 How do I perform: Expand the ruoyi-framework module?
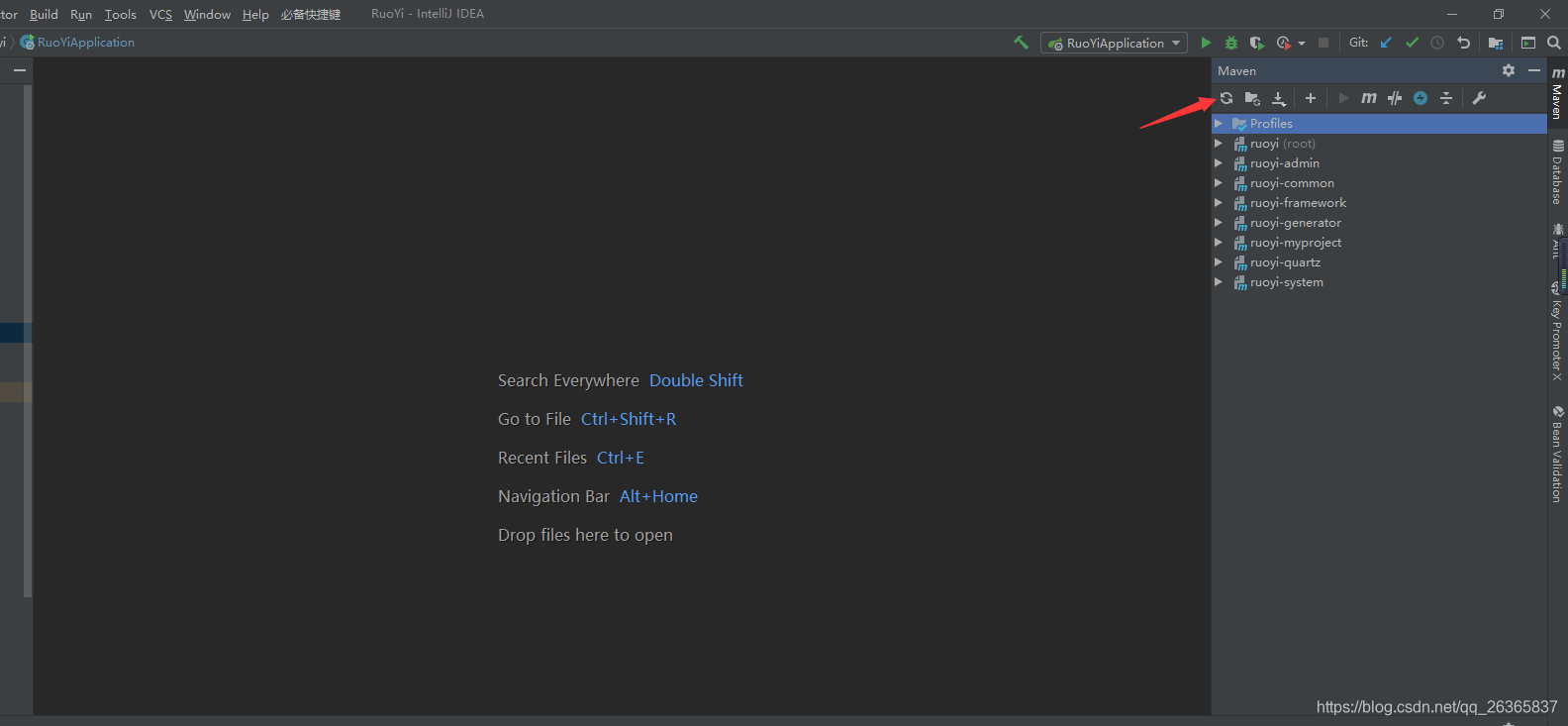pyautogui.click(x=1219, y=203)
